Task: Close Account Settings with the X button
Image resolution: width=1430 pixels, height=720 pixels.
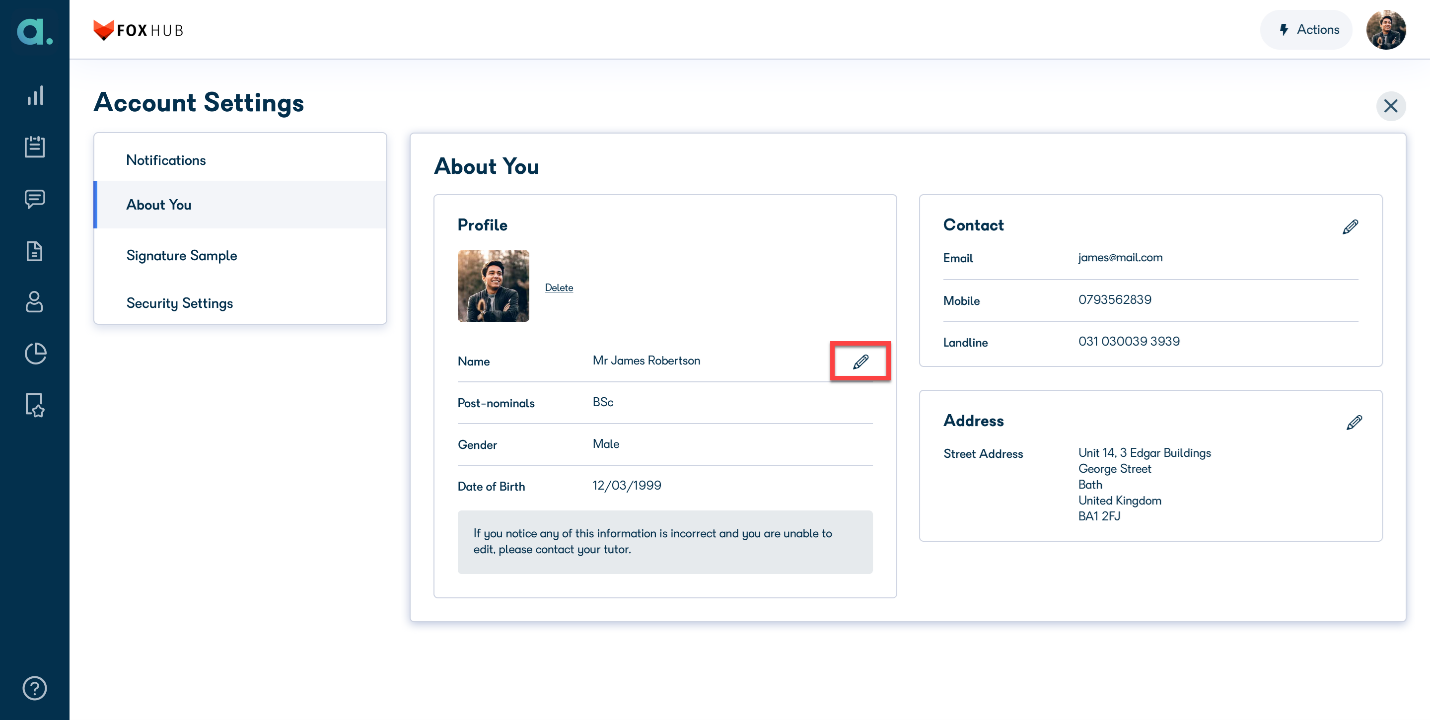Action: tap(1391, 106)
